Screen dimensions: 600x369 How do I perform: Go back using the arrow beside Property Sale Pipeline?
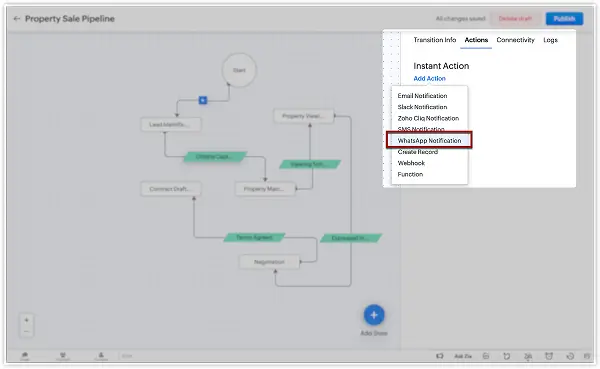16,19
